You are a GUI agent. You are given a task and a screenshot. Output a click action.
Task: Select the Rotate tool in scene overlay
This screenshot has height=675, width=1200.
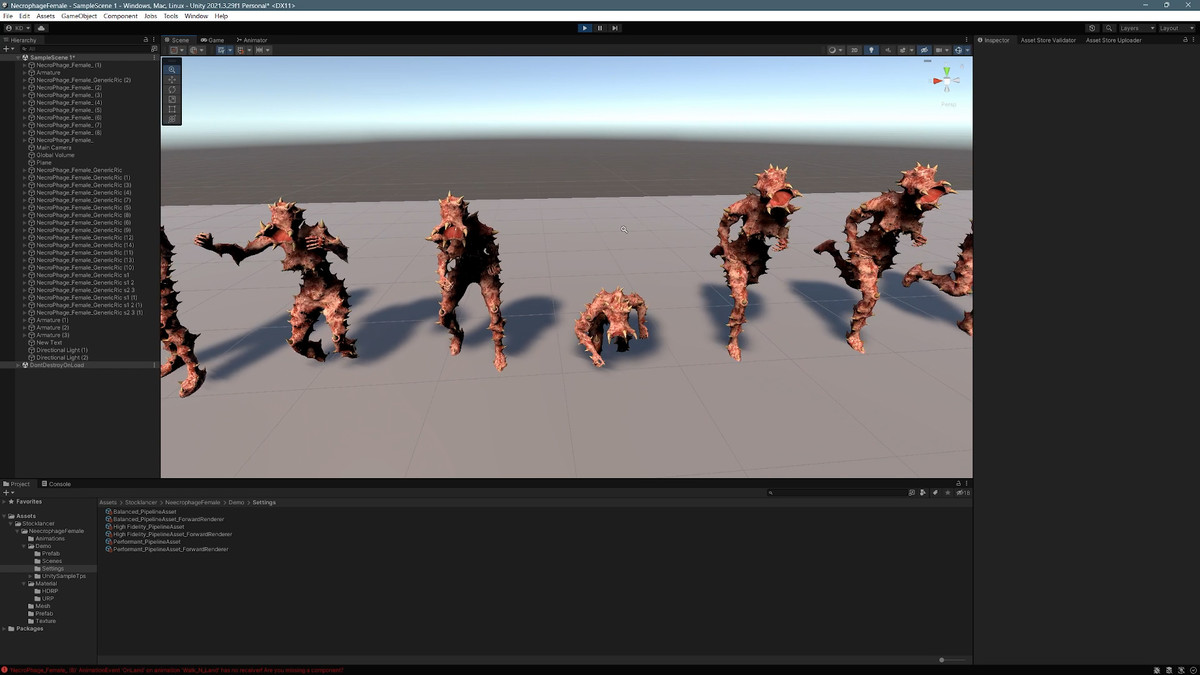point(172,90)
